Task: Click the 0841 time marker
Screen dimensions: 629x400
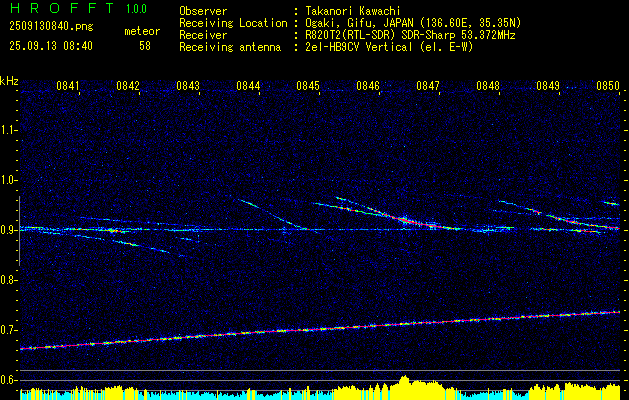Action: pyautogui.click(x=68, y=86)
